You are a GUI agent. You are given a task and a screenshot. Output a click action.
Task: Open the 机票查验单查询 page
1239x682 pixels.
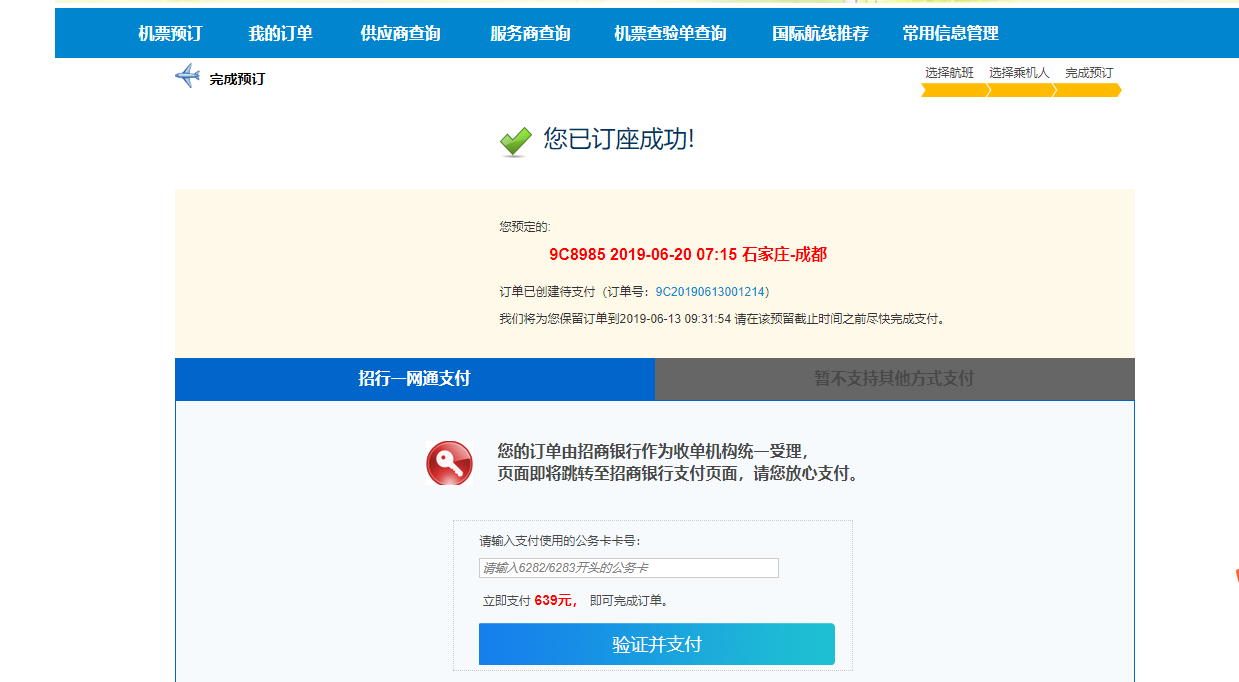click(x=670, y=33)
